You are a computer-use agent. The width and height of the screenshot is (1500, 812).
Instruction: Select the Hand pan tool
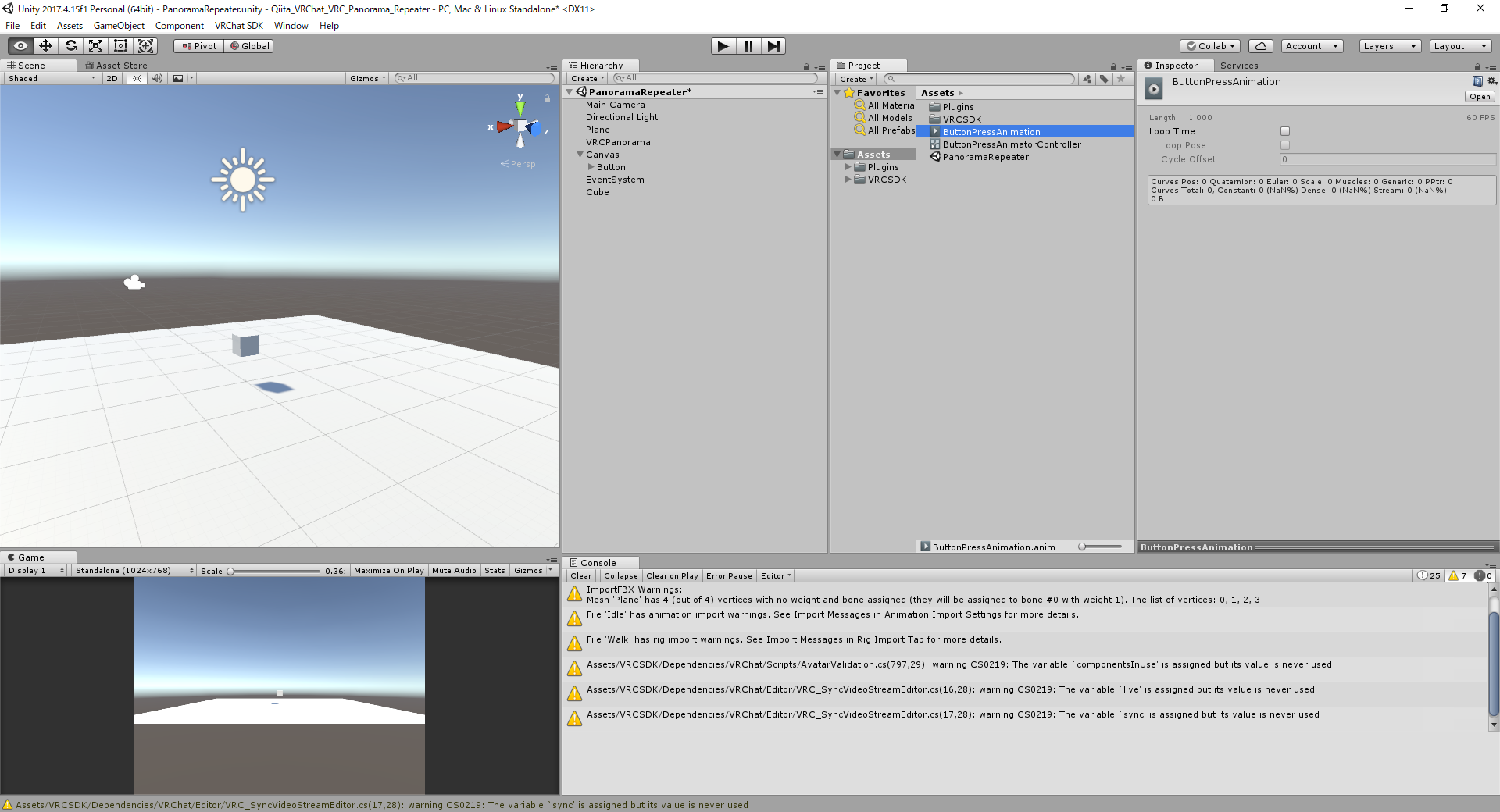(x=20, y=45)
